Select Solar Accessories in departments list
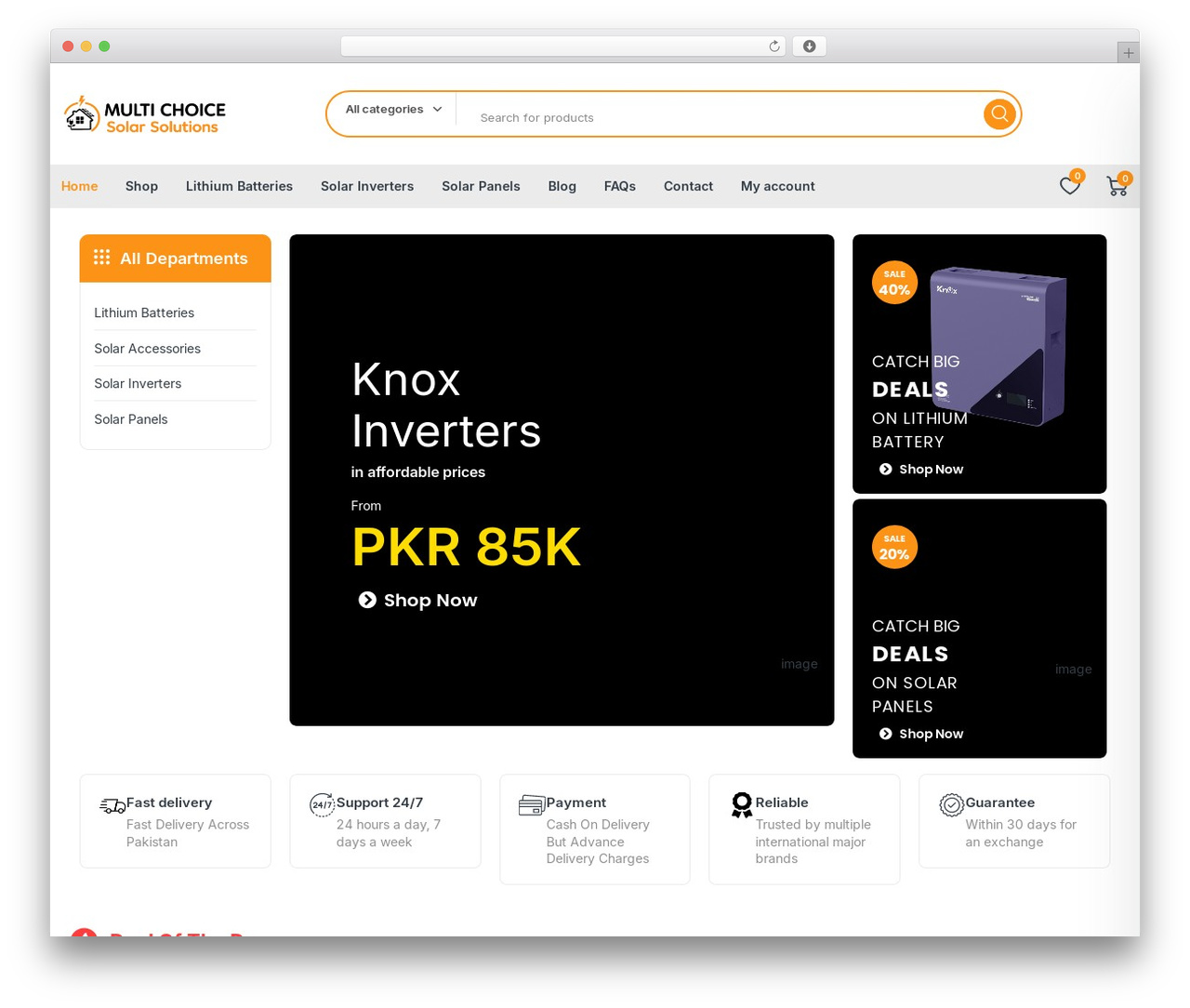 pyautogui.click(x=147, y=349)
